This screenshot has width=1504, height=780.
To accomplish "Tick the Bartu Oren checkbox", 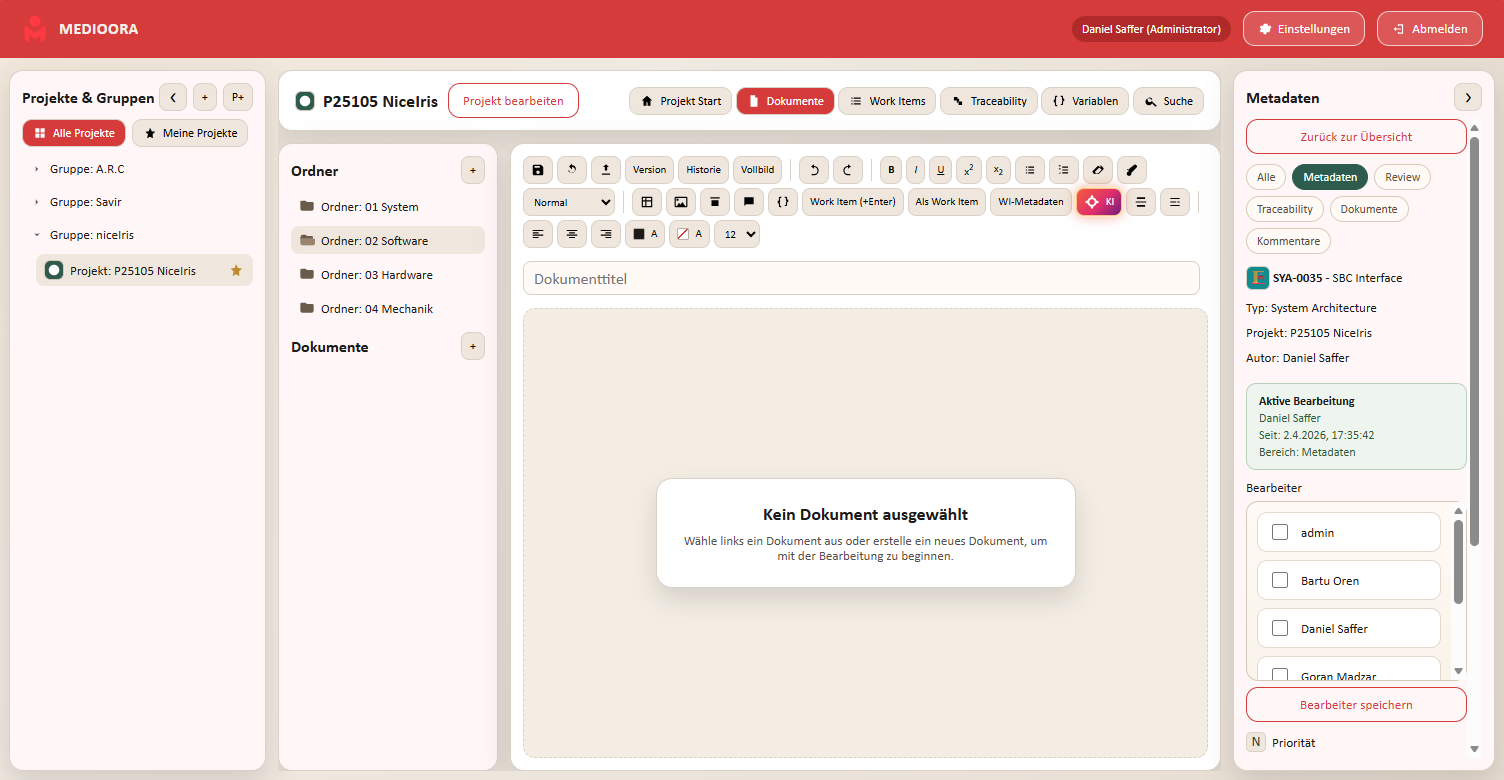I will point(1280,580).
